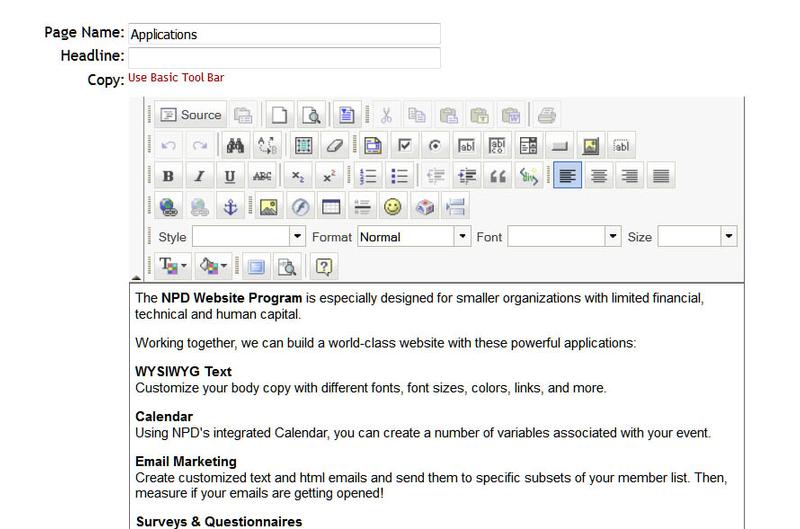Toggle Bold formatting

pos(168,176)
